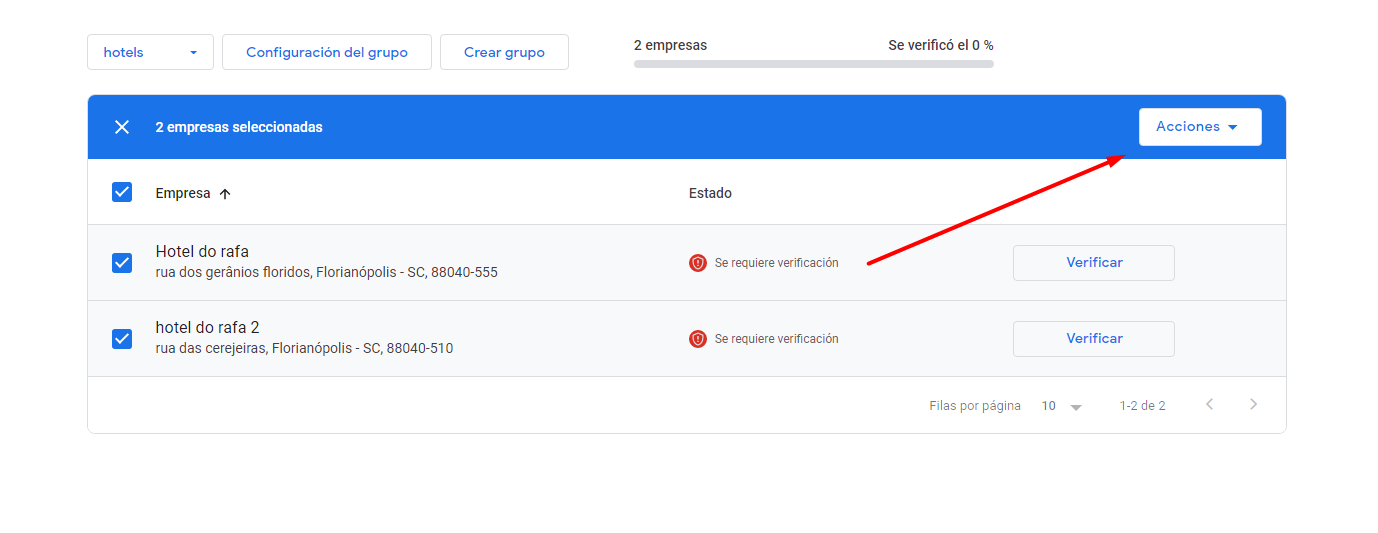Click the verification progress bar
This screenshot has height=533, width=1378.
point(814,64)
